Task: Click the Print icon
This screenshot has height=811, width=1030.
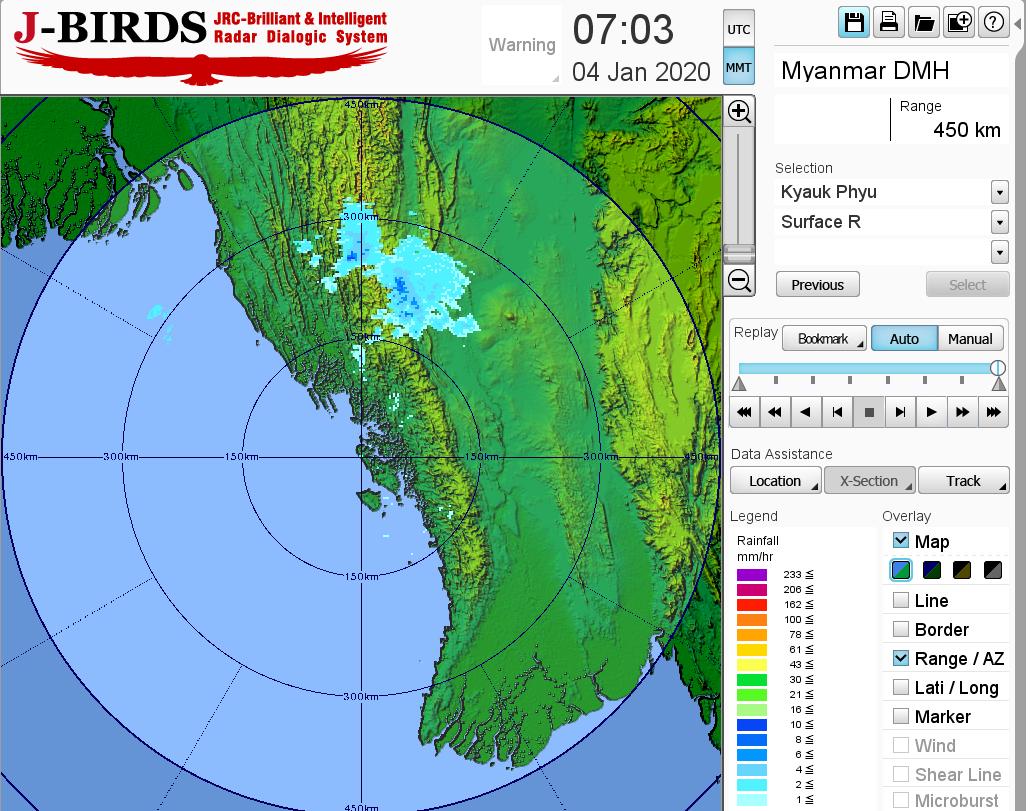Action: point(888,23)
